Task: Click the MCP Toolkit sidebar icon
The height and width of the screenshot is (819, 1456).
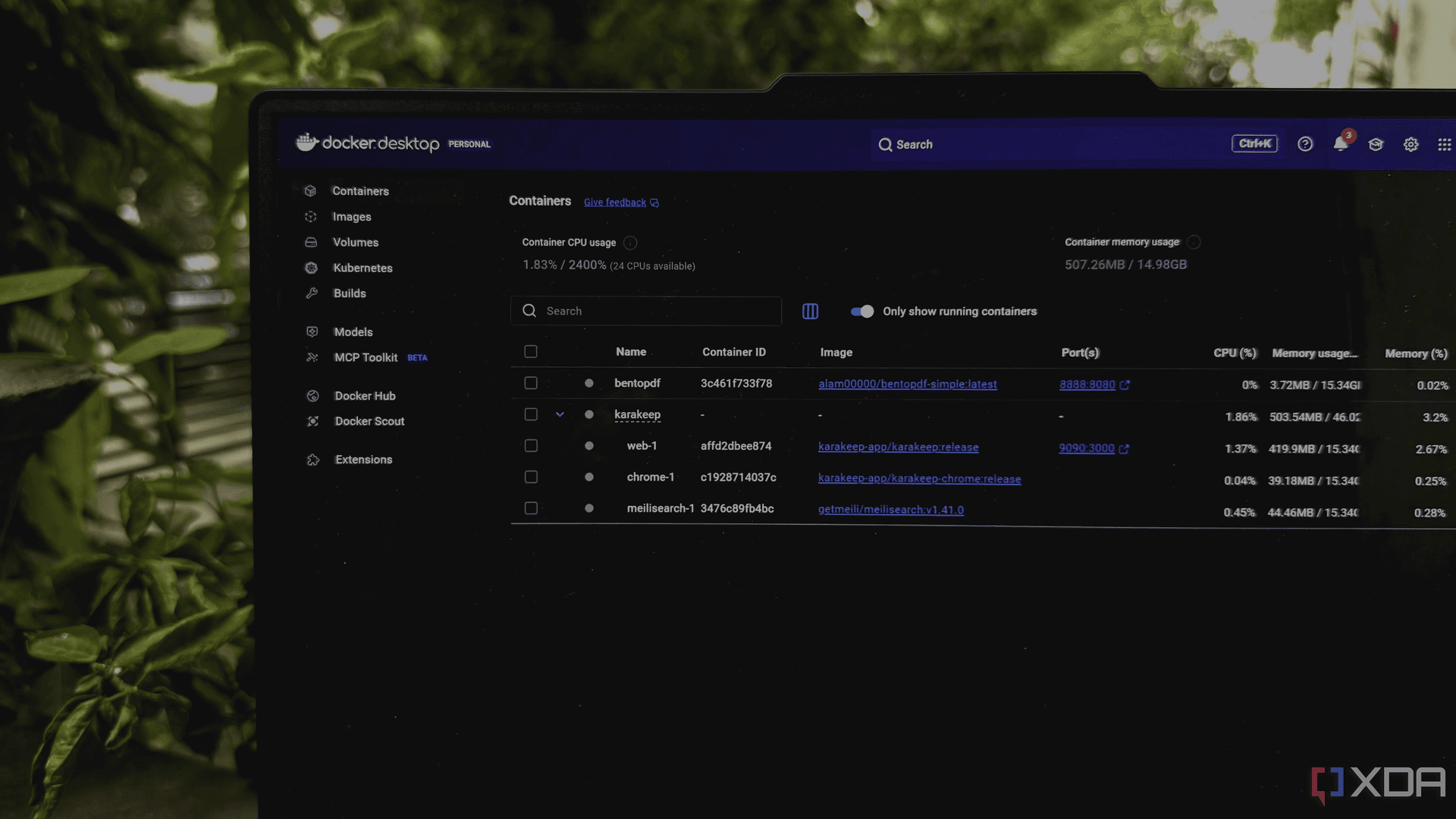Action: (312, 357)
